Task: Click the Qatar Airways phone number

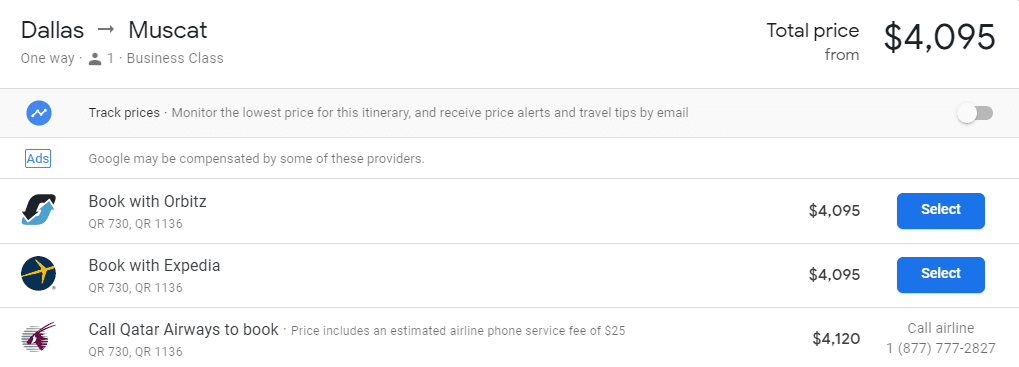Action: (x=940, y=349)
